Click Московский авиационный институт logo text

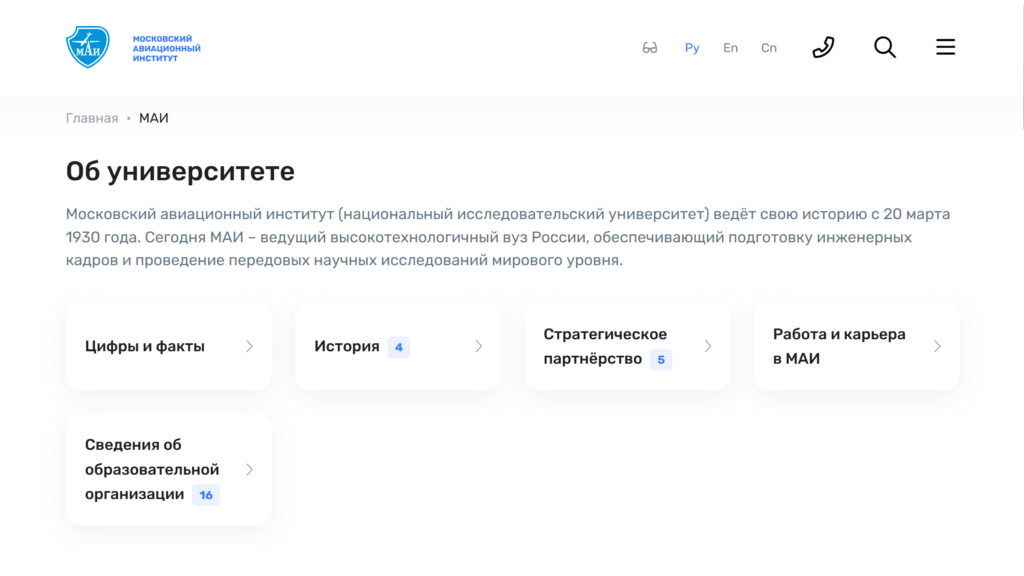167,48
